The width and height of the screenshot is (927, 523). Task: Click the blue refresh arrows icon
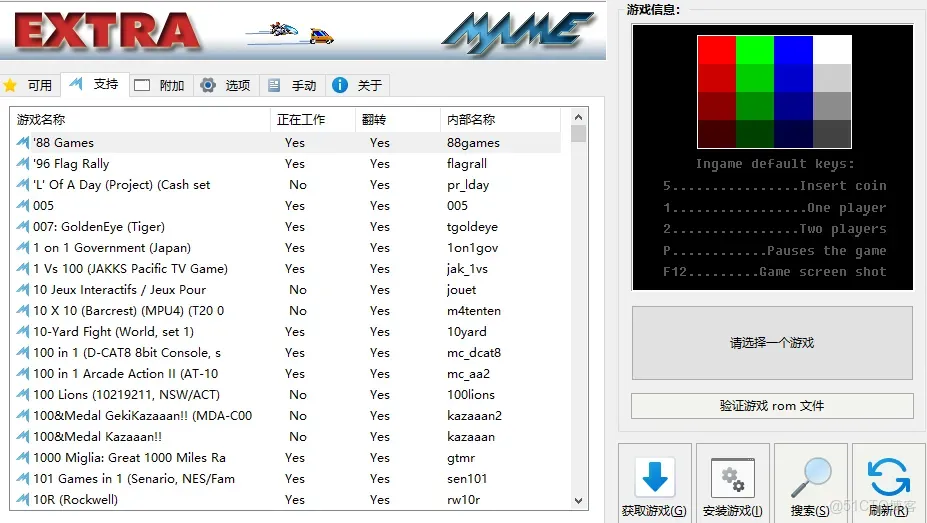[889, 477]
